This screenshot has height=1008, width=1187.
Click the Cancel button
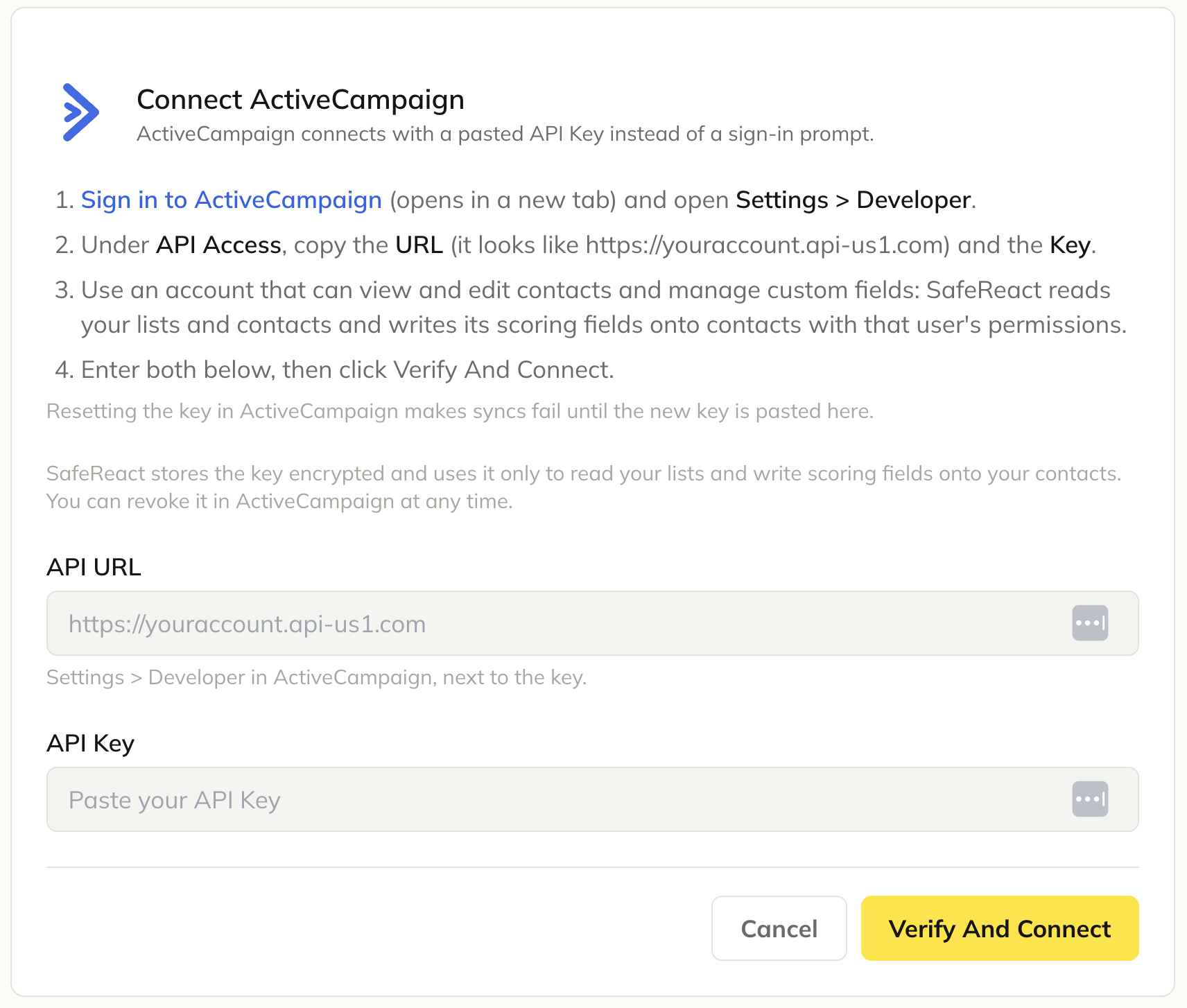(x=779, y=928)
